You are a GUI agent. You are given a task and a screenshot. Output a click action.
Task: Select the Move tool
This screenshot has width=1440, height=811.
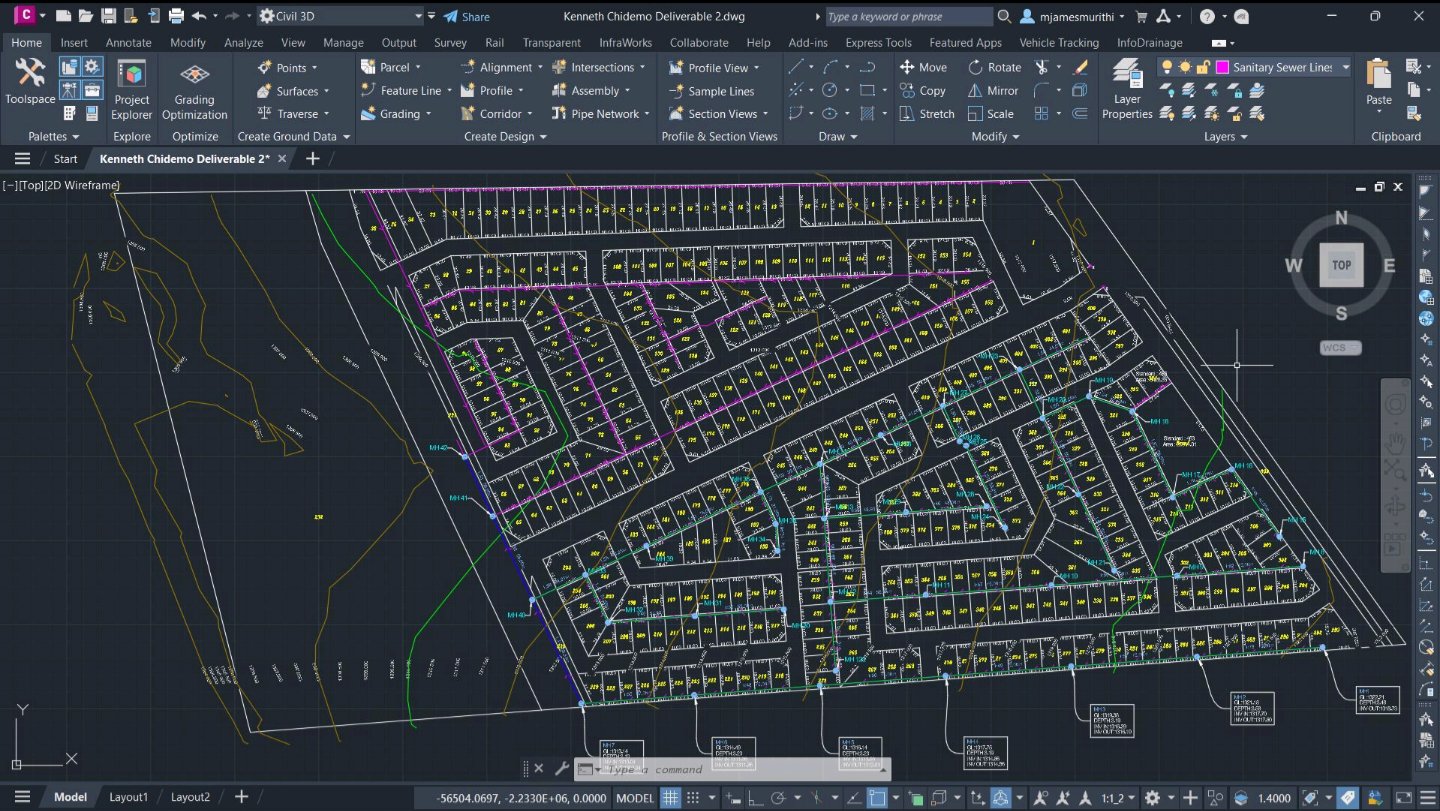coord(923,67)
